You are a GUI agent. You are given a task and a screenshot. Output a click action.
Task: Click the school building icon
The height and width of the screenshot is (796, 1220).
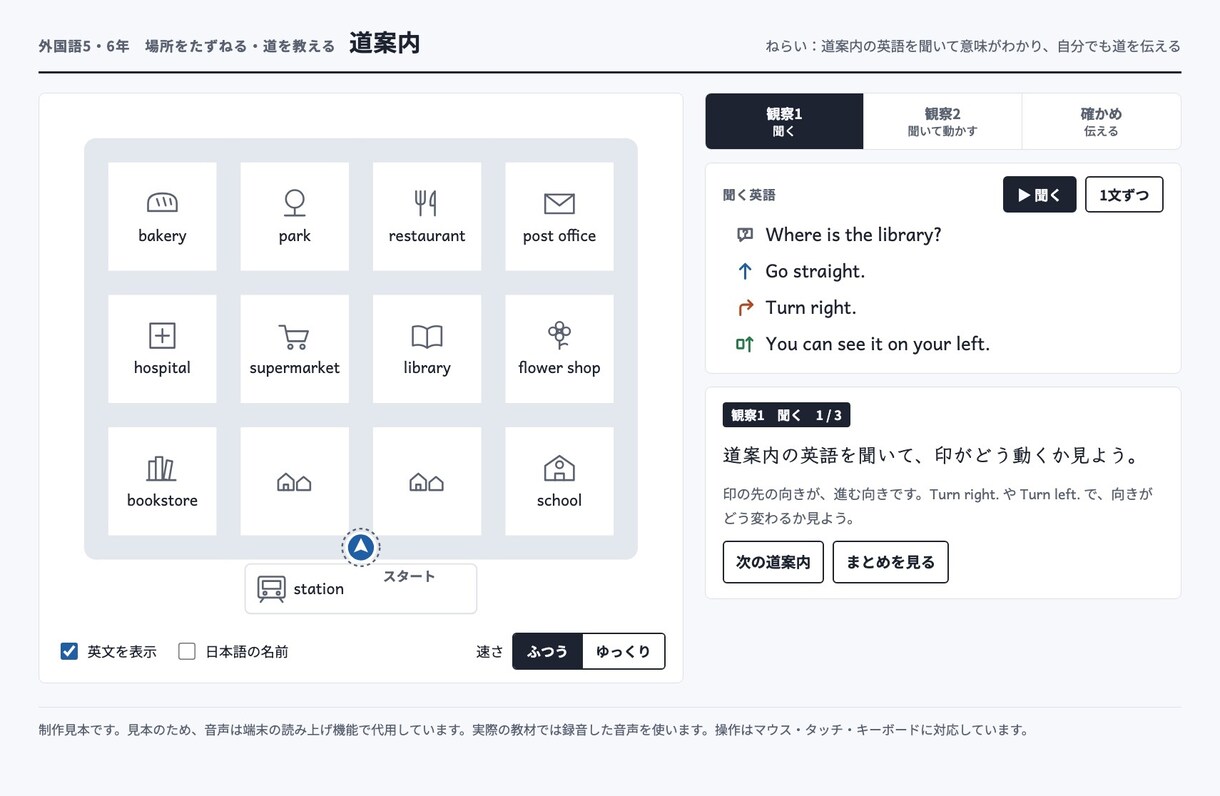tap(559, 468)
